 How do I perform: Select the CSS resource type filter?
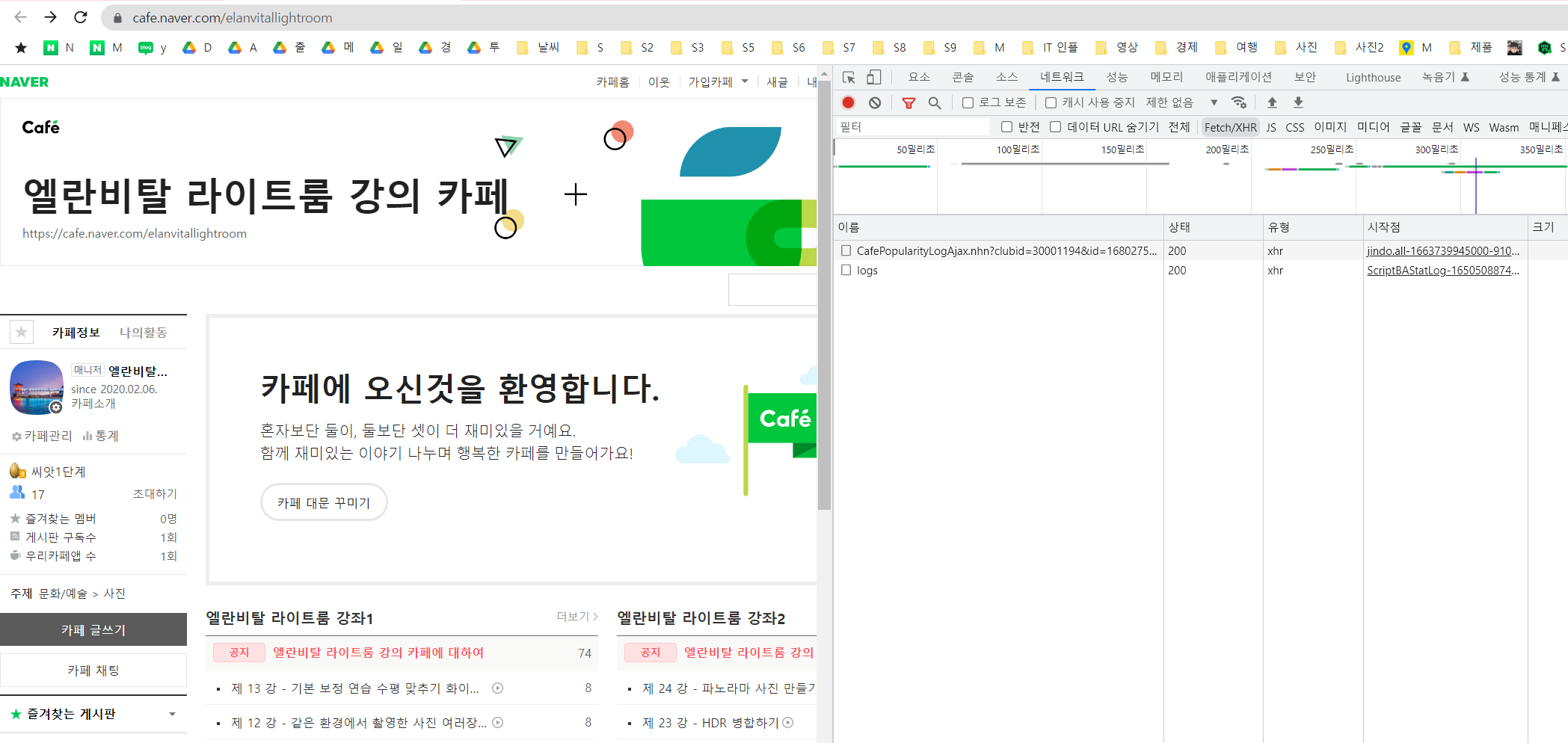coord(1294,127)
